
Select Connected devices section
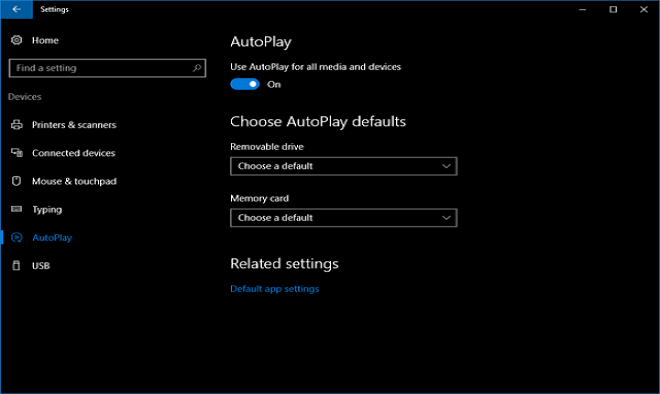(x=74, y=153)
